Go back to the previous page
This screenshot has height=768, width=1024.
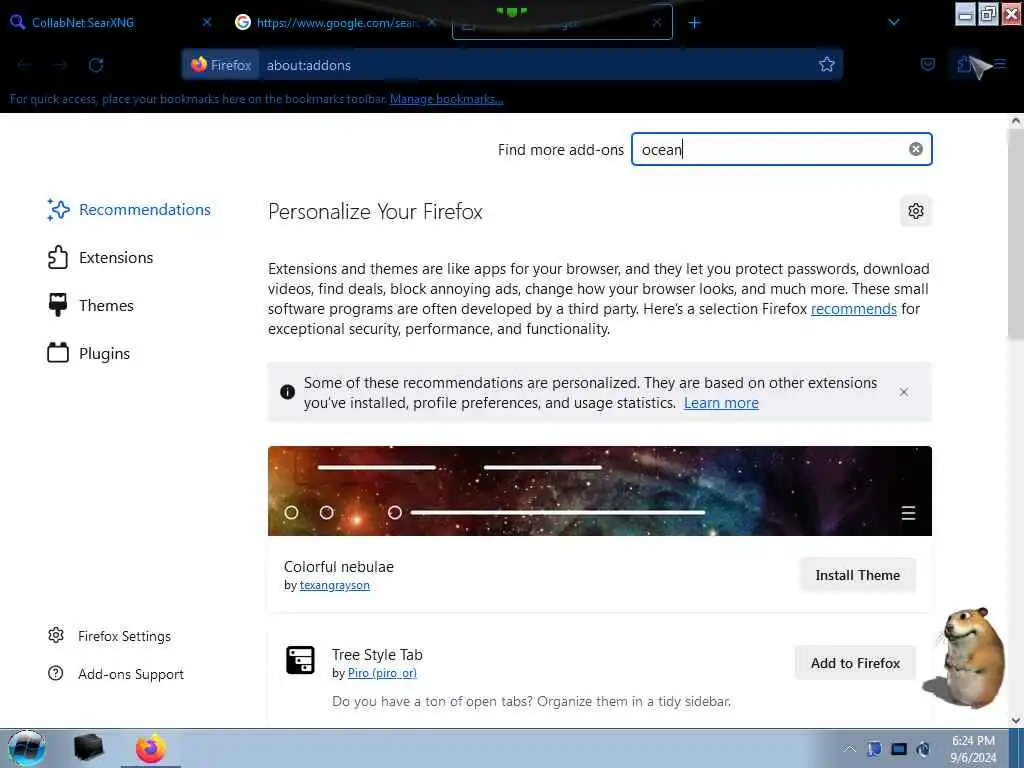tap(24, 65)
